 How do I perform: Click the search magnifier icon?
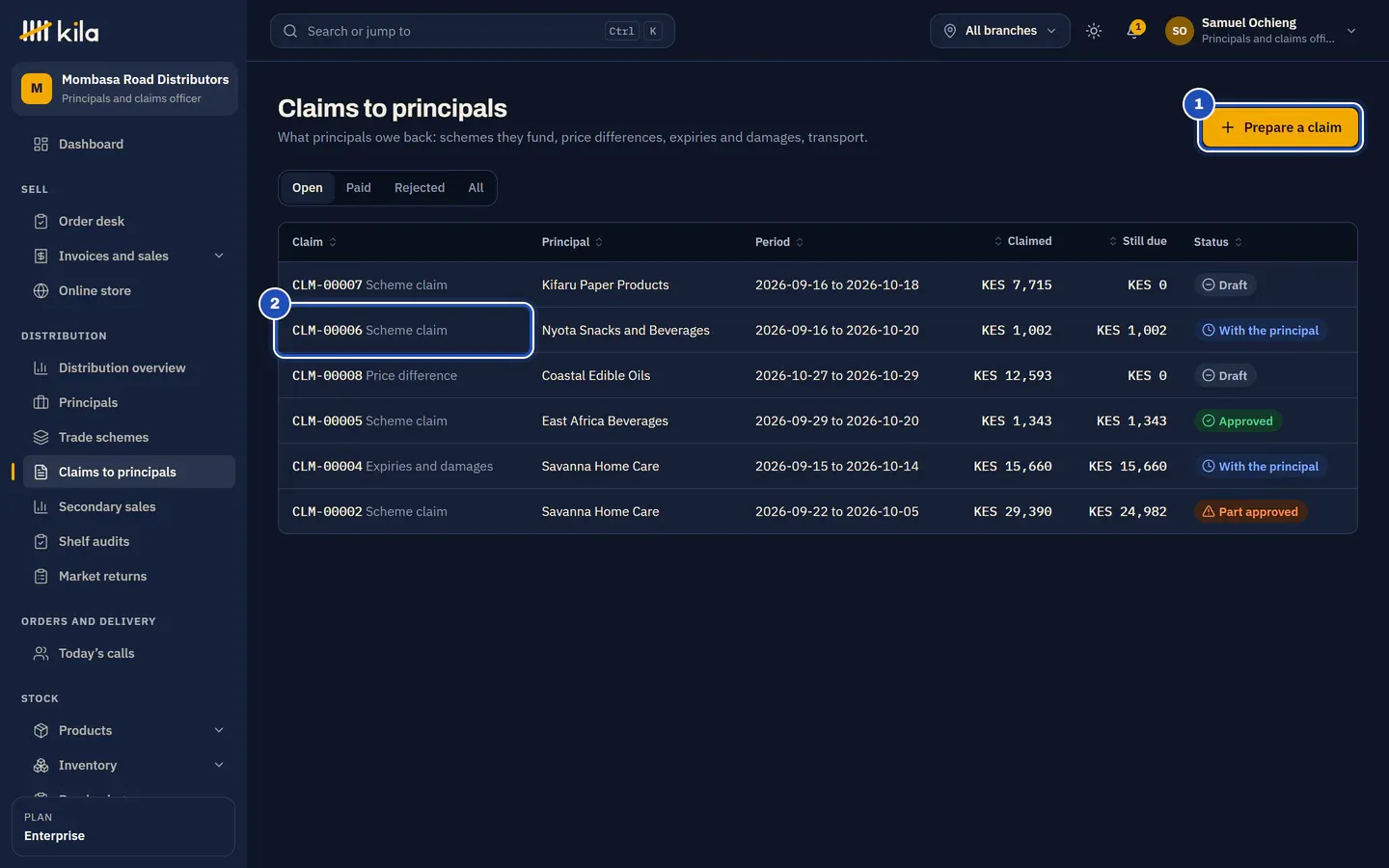(290, 31)
